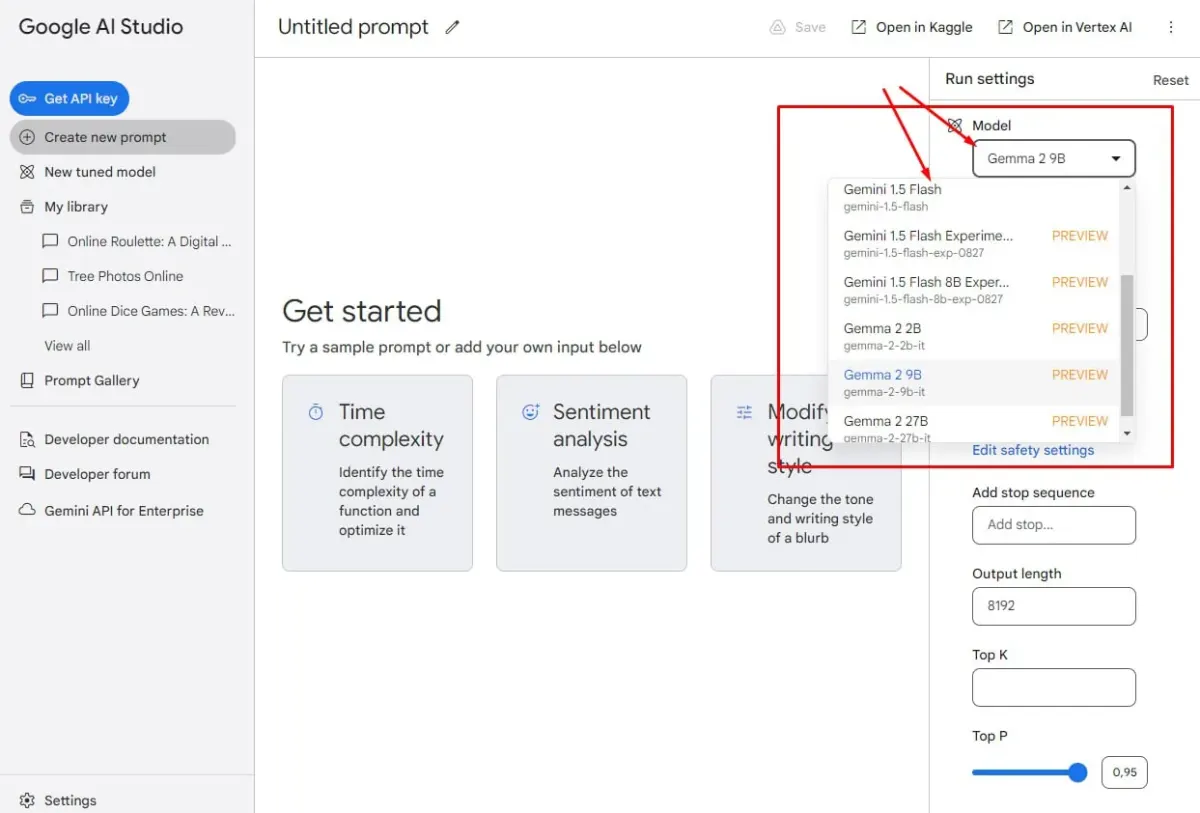
Task: Open the Sentiment analysis sample prompt card
Action: click(591, 473)
